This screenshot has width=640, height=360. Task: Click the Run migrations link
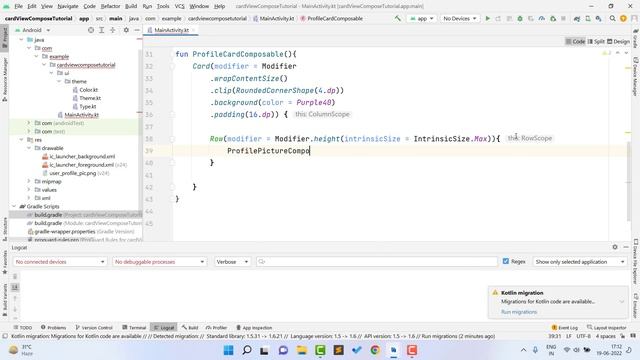pyautogui.click(x=519, y=312)
